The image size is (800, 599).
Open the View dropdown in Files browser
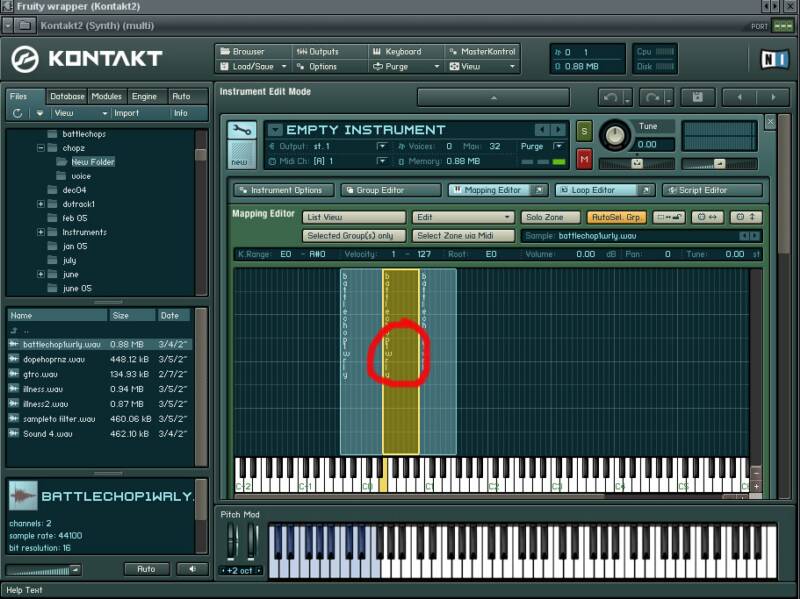click(81, 113)
